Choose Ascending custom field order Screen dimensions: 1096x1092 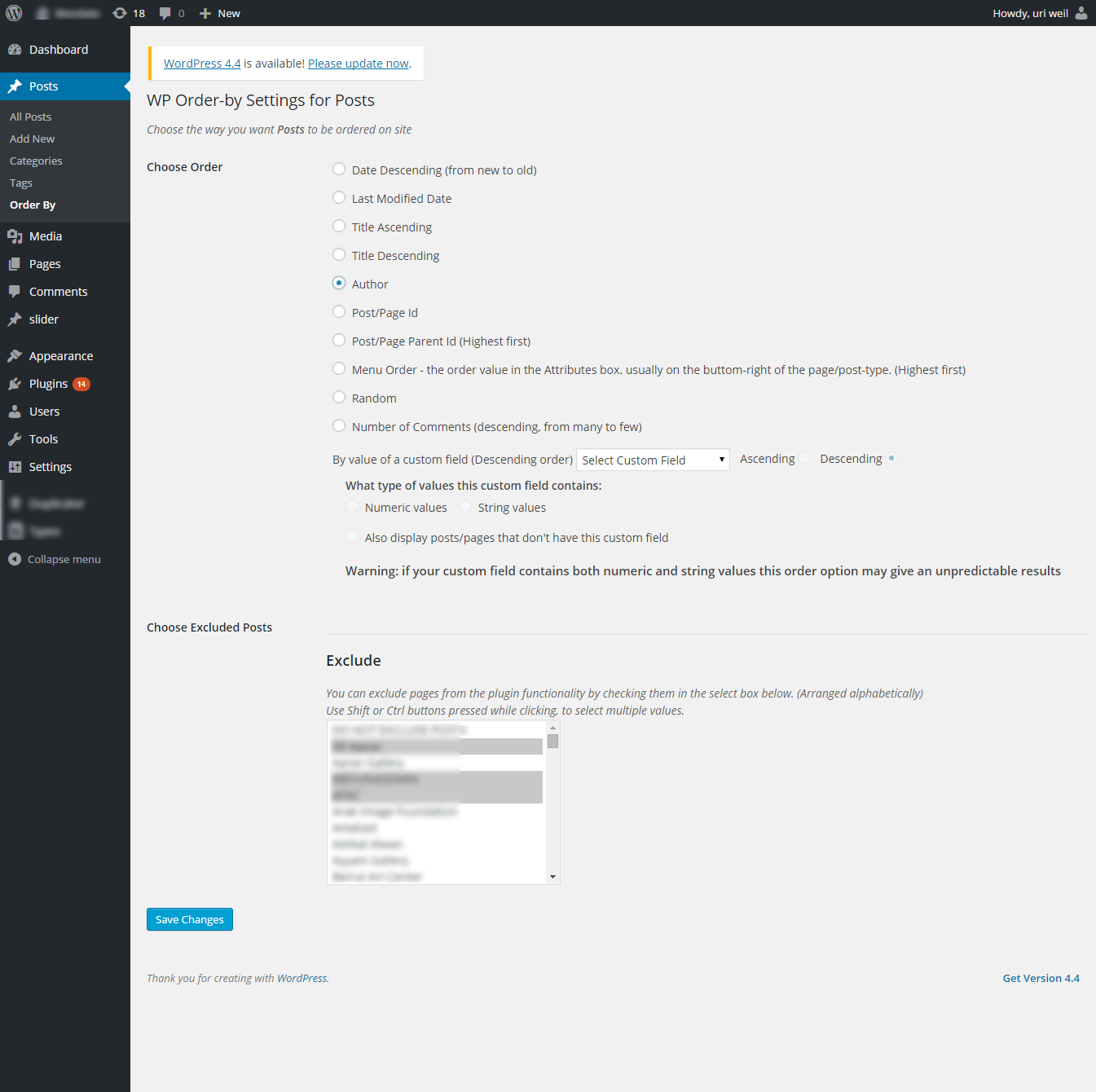(x=804, y=459)
